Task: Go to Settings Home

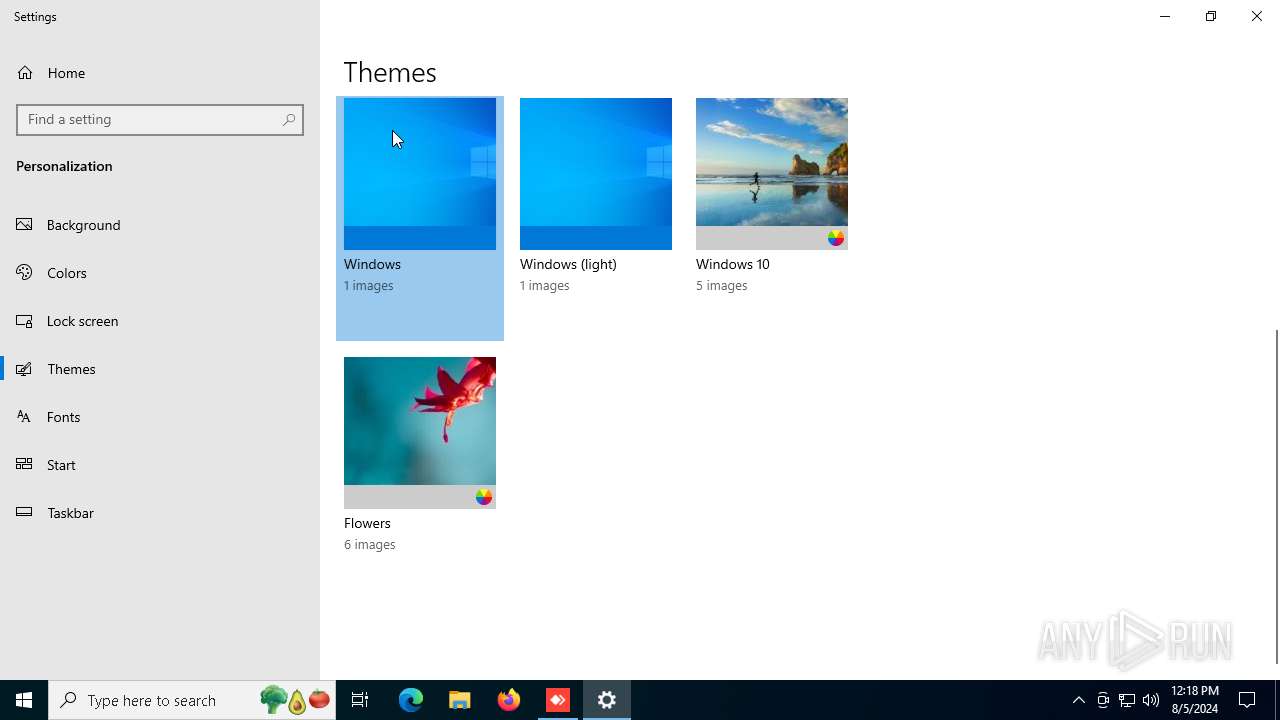Action: 160,73
